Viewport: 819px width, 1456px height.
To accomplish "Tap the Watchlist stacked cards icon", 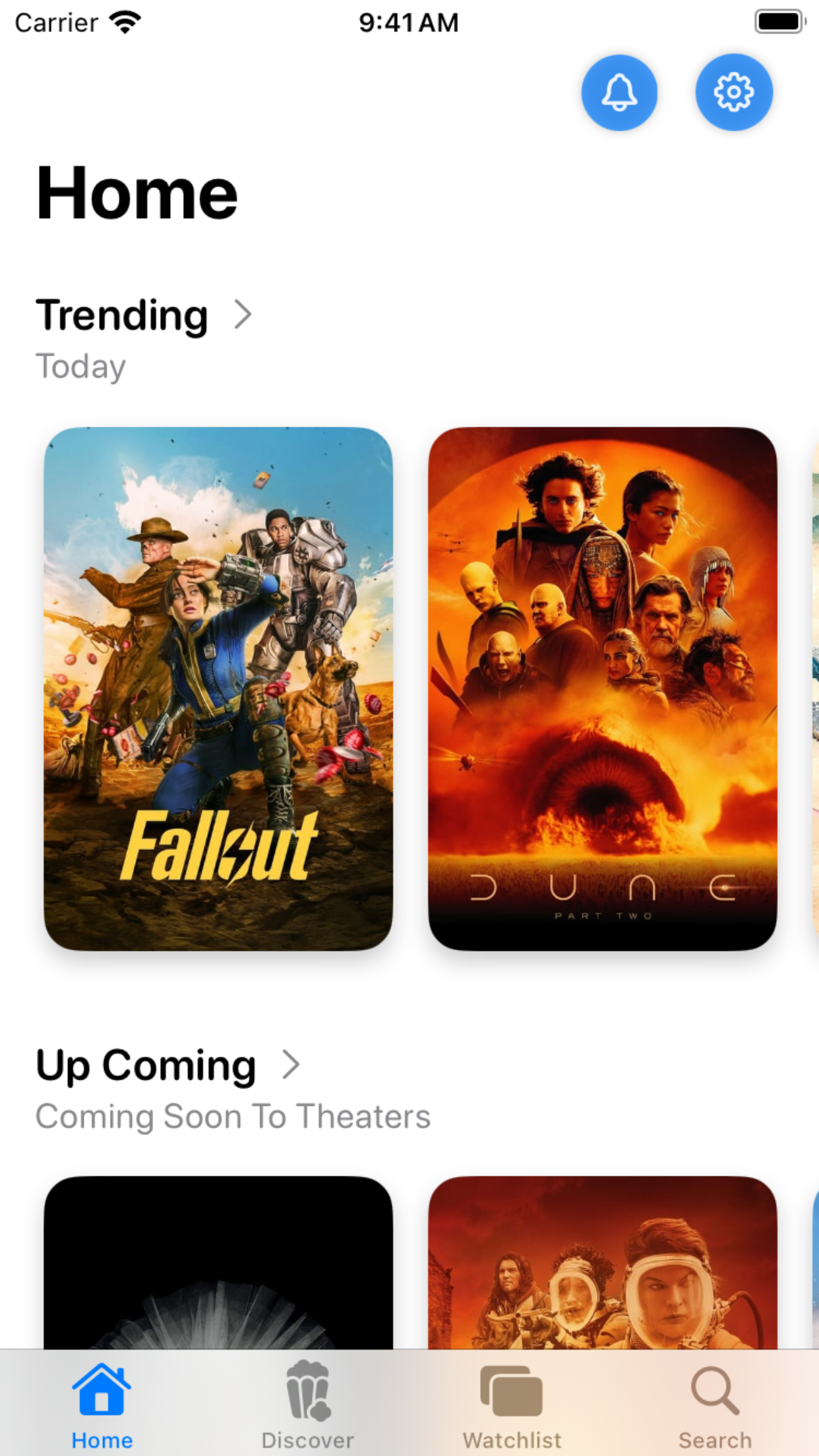I will click(x=512, y=1391).
